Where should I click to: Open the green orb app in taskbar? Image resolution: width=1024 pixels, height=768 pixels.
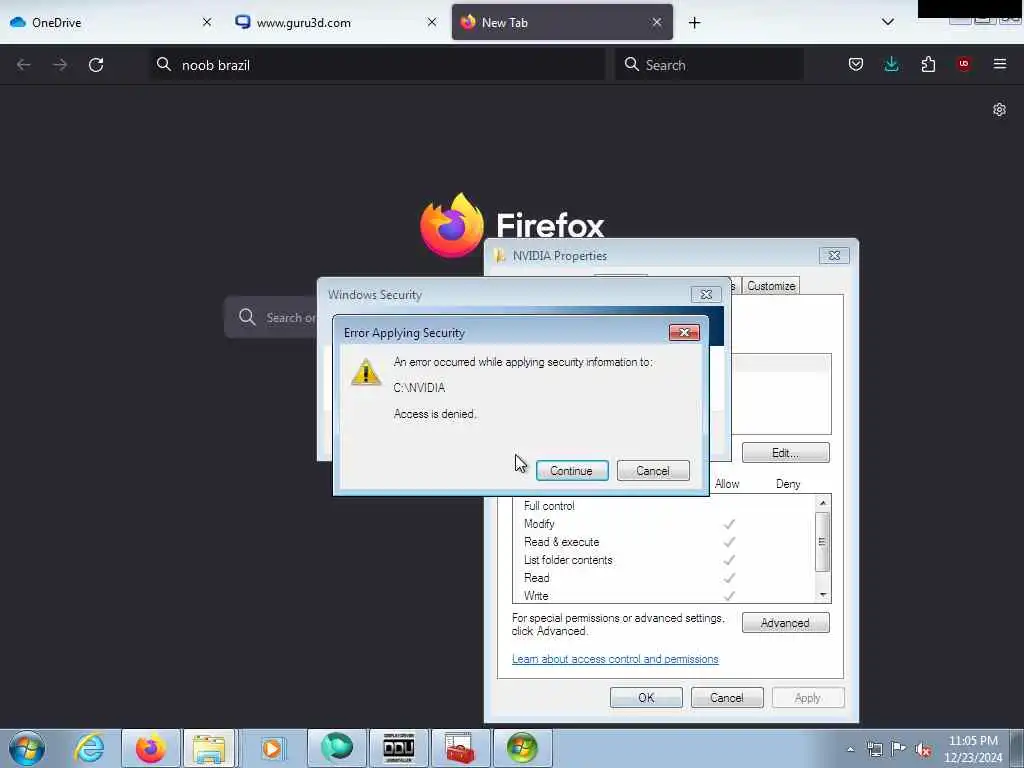coord(522,748)
